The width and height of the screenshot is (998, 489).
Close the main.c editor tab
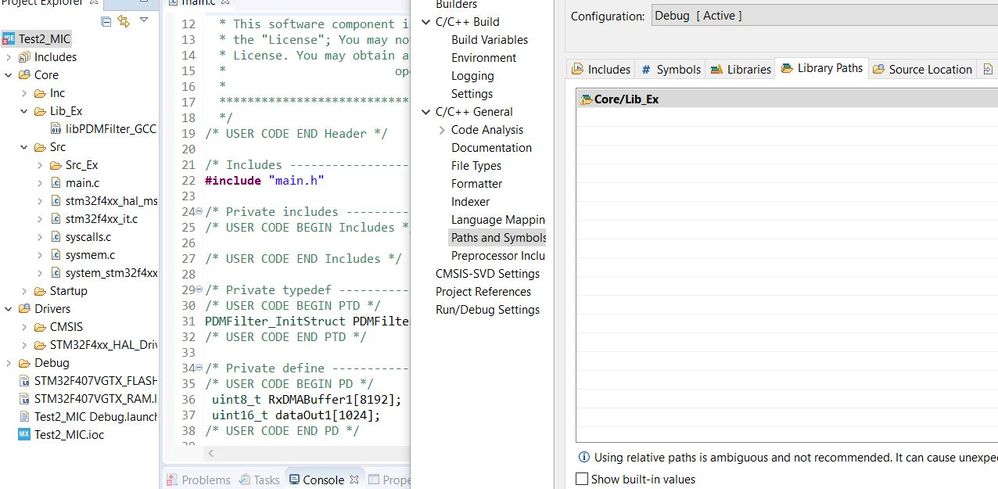[225, 3]
